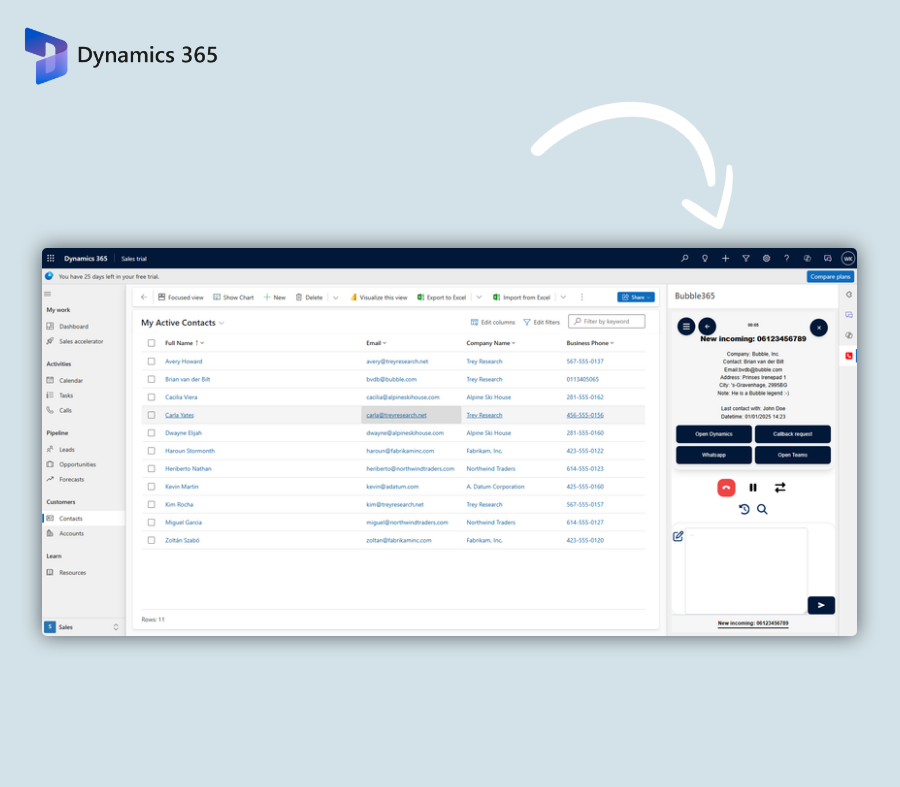Viewport: 900px width, 787px height.
Task: Click the top bar search magnifier
Action: (685, 258)
